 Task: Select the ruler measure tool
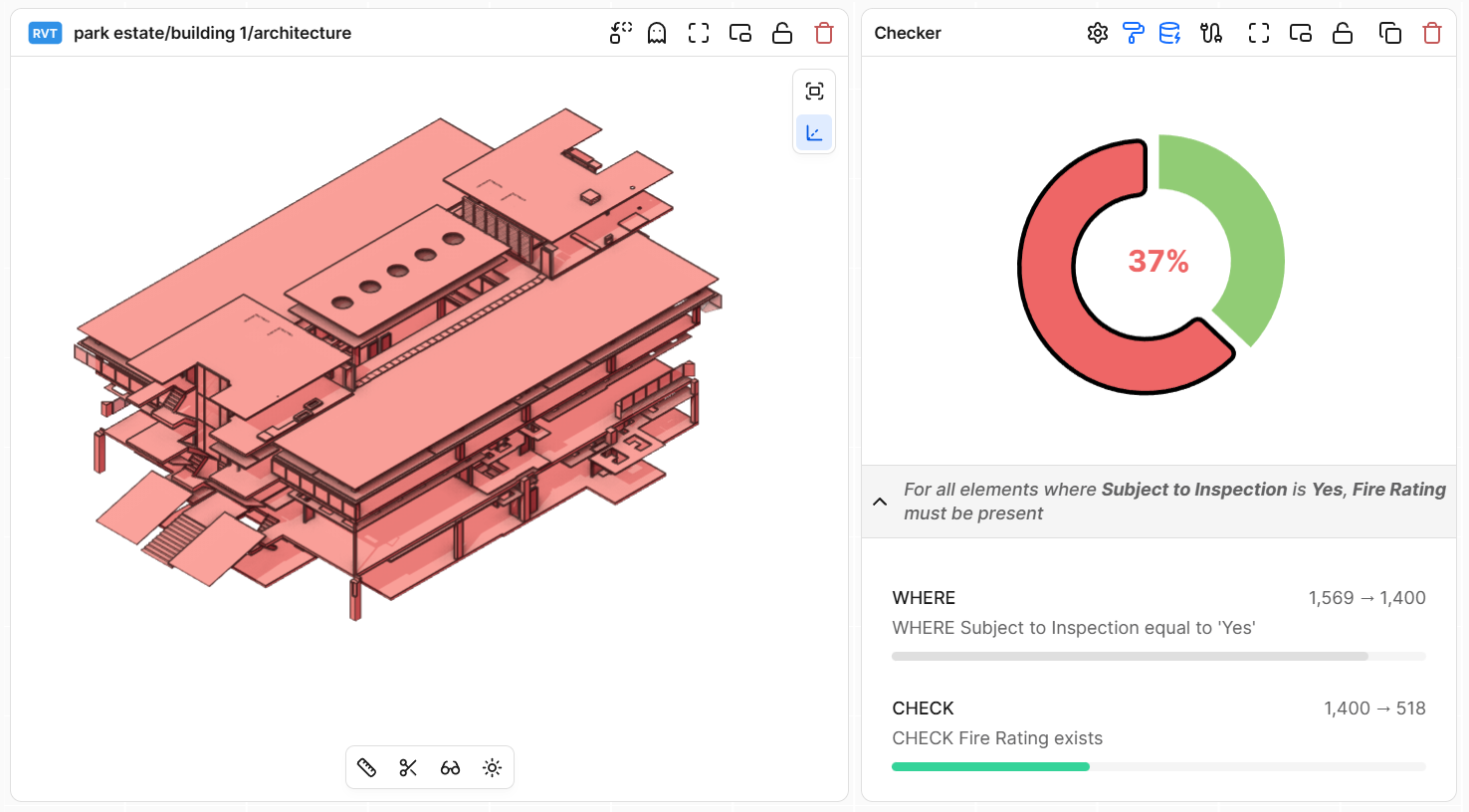(x=367, y=767)
